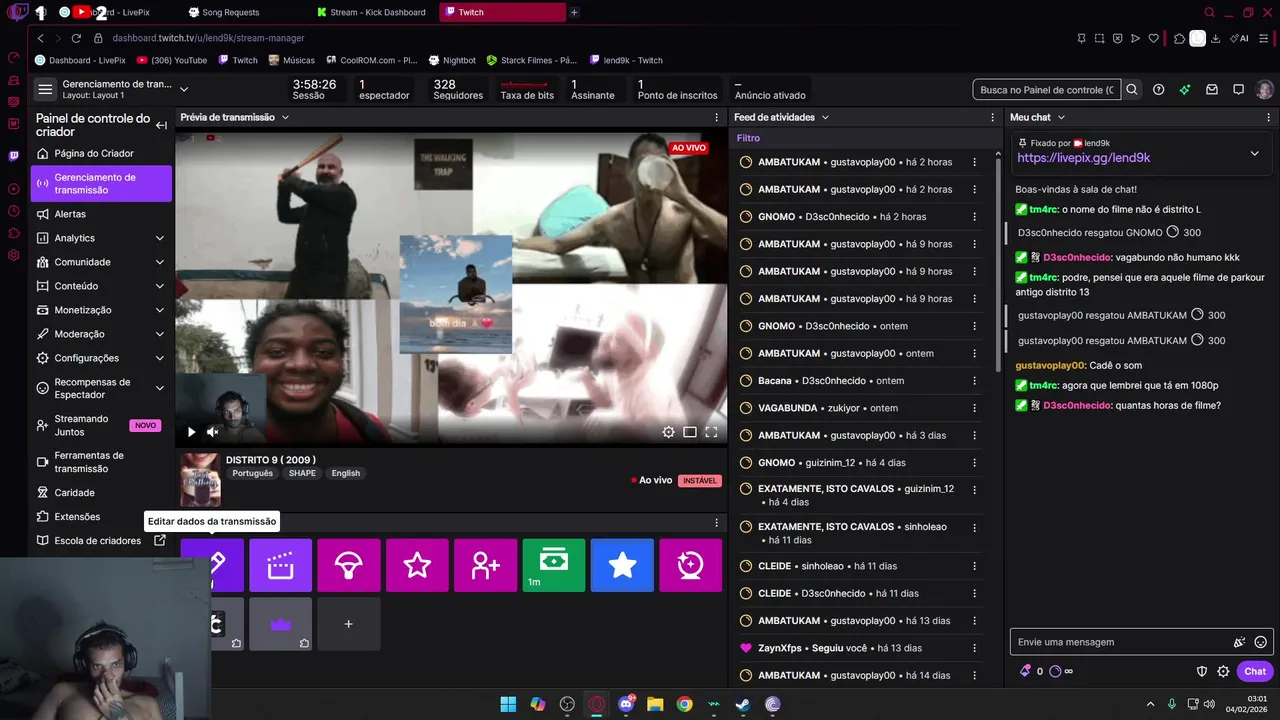Open the Nightbot bookmark
Image resolution: width=1280 pixels, height=720 pixels.
pyautogui.click(x=451, y=60)
